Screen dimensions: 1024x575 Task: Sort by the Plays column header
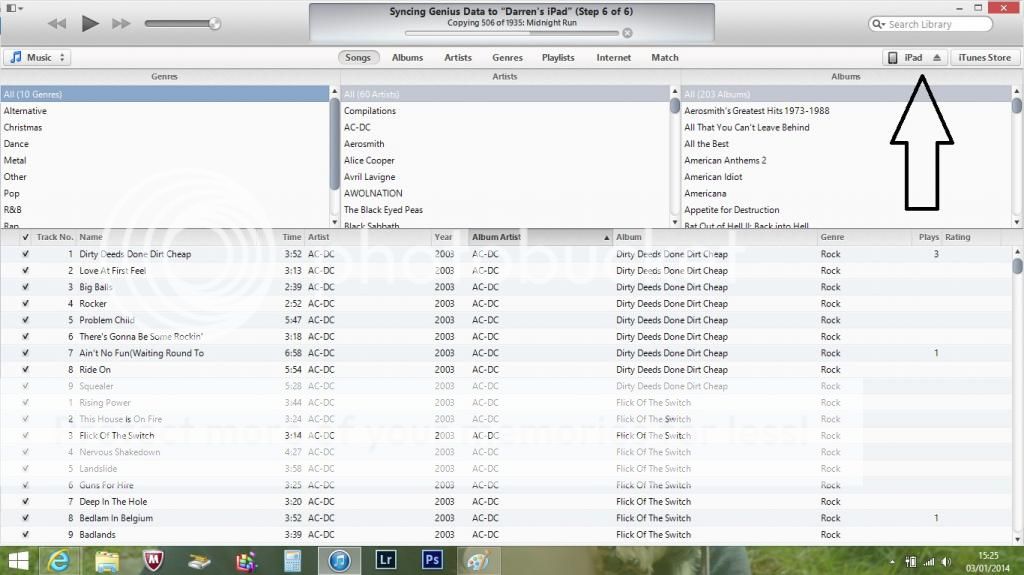(928, 237)
